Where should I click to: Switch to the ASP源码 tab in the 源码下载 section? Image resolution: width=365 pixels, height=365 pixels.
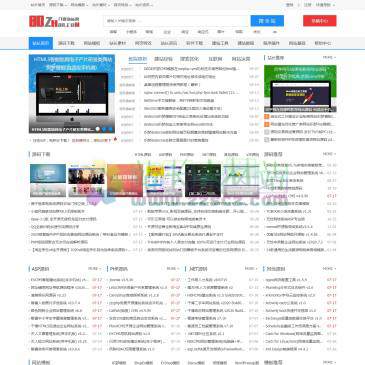pos(165,155)
